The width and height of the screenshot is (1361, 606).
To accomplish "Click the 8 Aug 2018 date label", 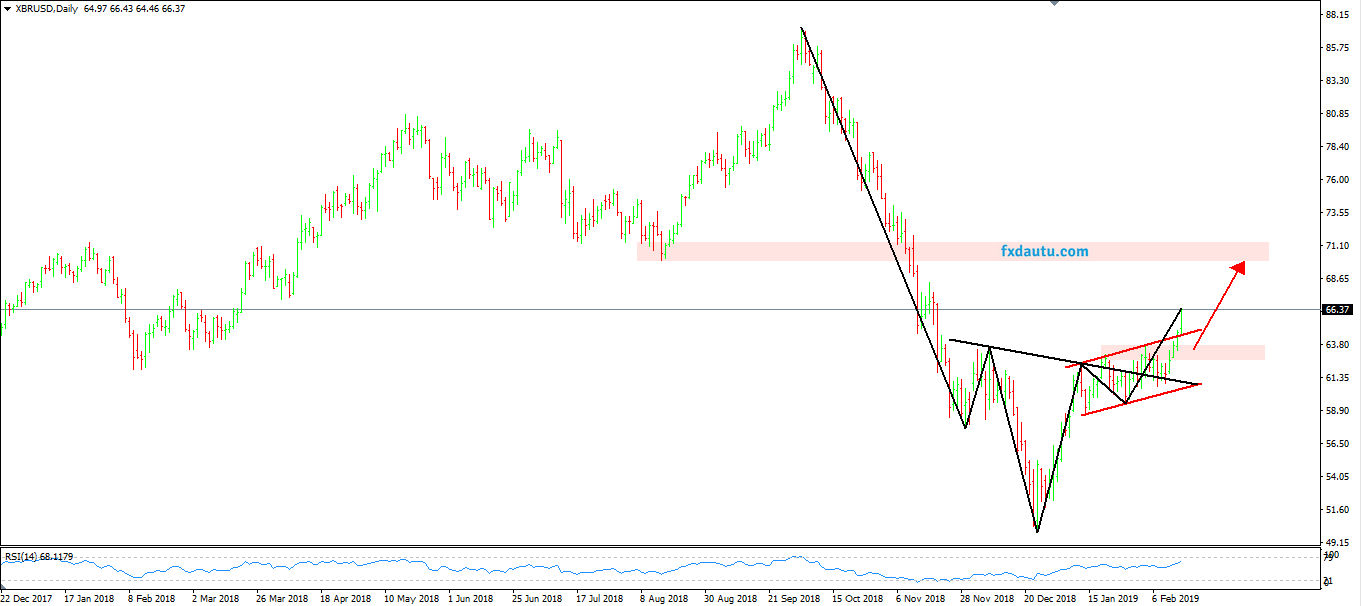I will tap(665, 598).
